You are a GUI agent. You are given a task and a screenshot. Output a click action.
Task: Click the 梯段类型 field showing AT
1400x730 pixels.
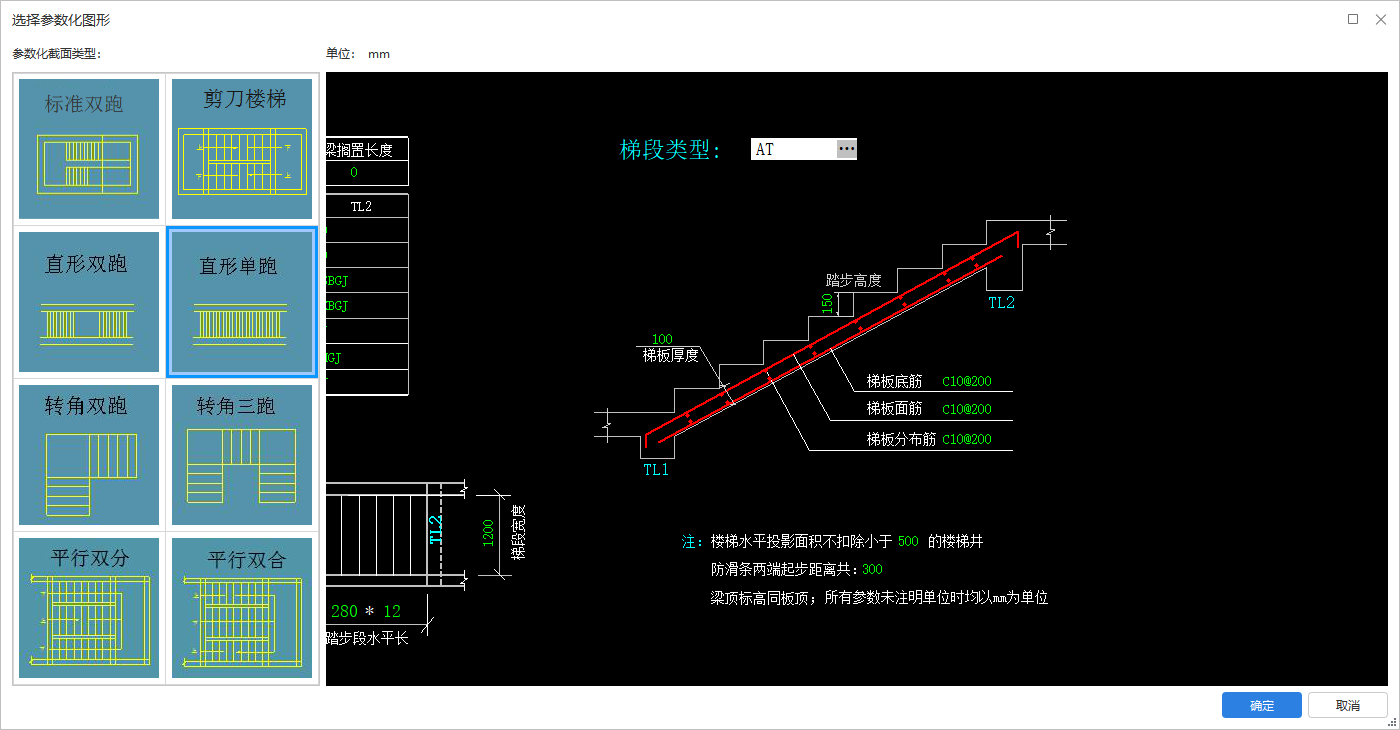(794, 149)
